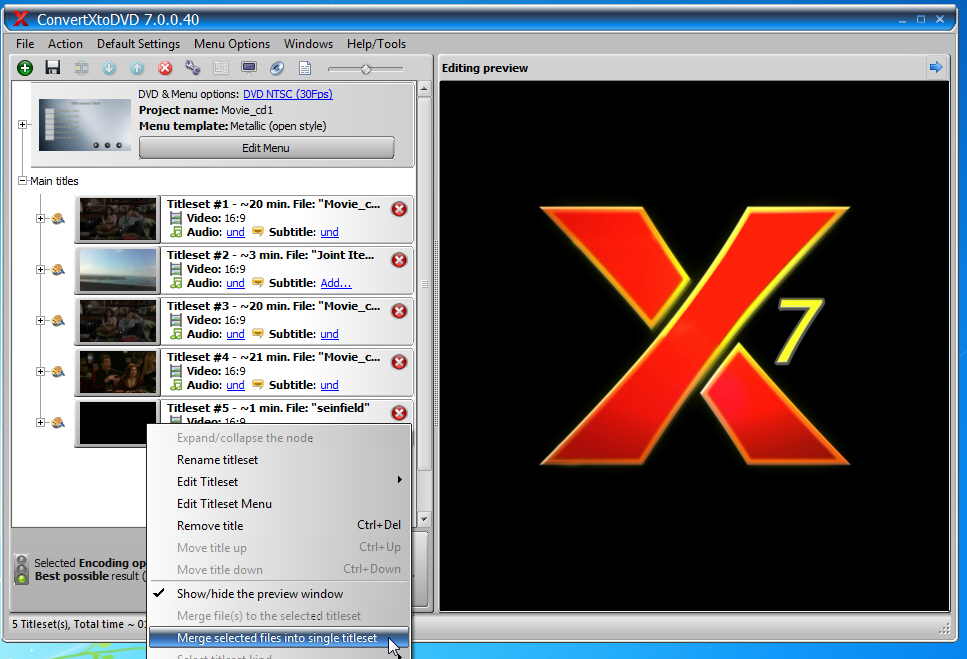Select the Titleset #2 ocean thumbnail
967x659 pixels.
pos(118,270)
